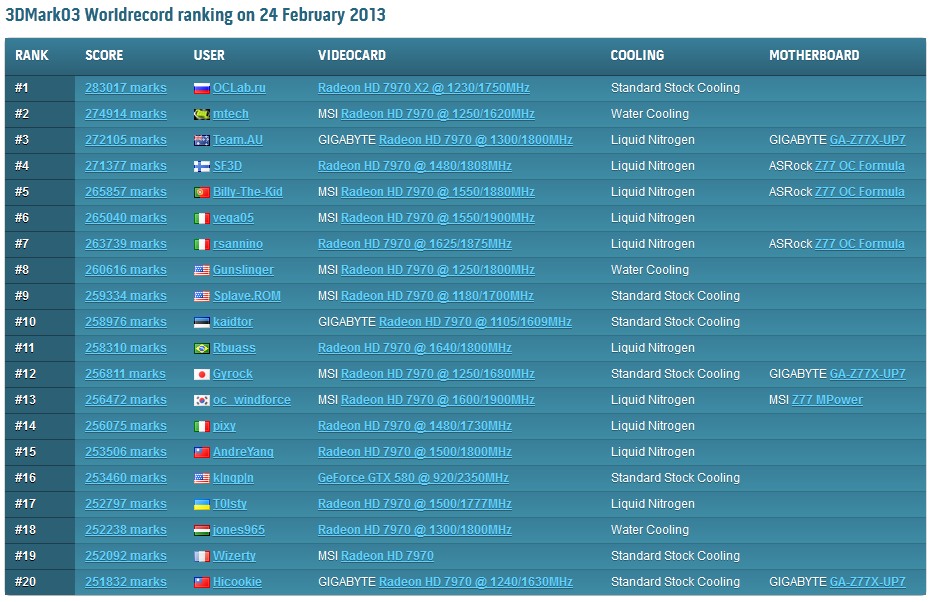Open Radeon HD 7970 X2 @ 1230/1750MHz link
The height and width of the screenshot is (602, 933).
pos(424,87)
